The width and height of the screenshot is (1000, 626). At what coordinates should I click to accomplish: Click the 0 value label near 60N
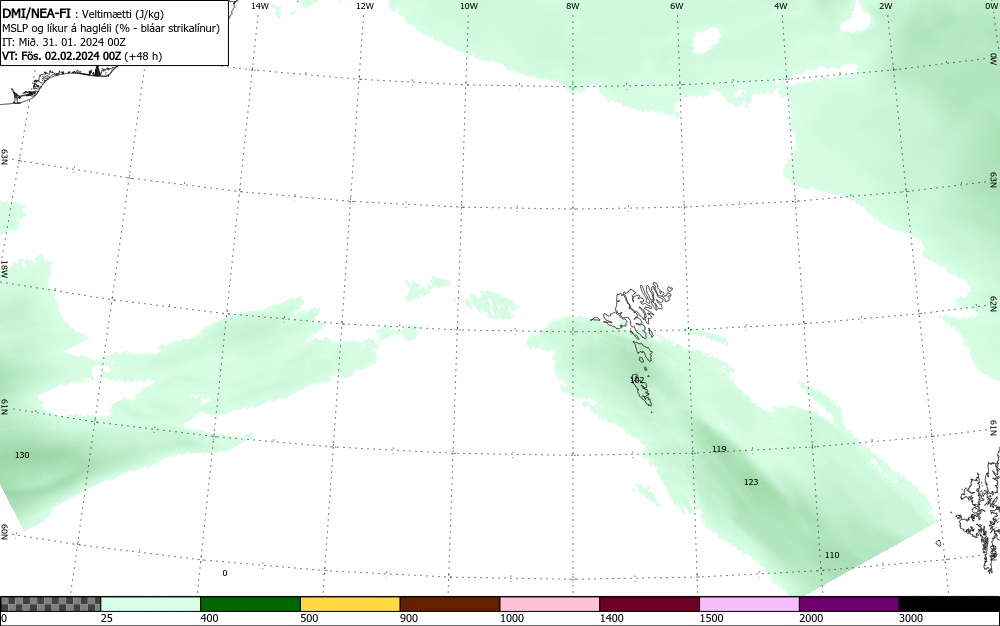(x=224, y=573)
